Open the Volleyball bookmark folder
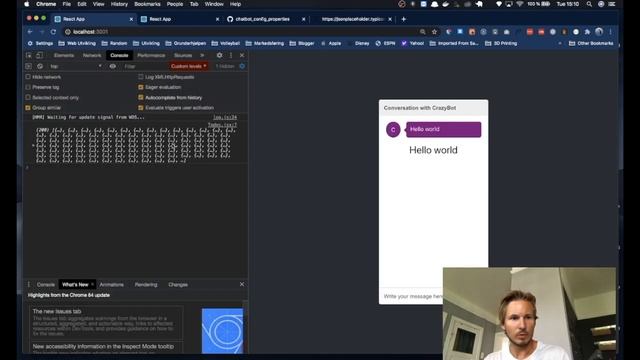The width and height of the screenshot is (640, 360). [225, 43]
